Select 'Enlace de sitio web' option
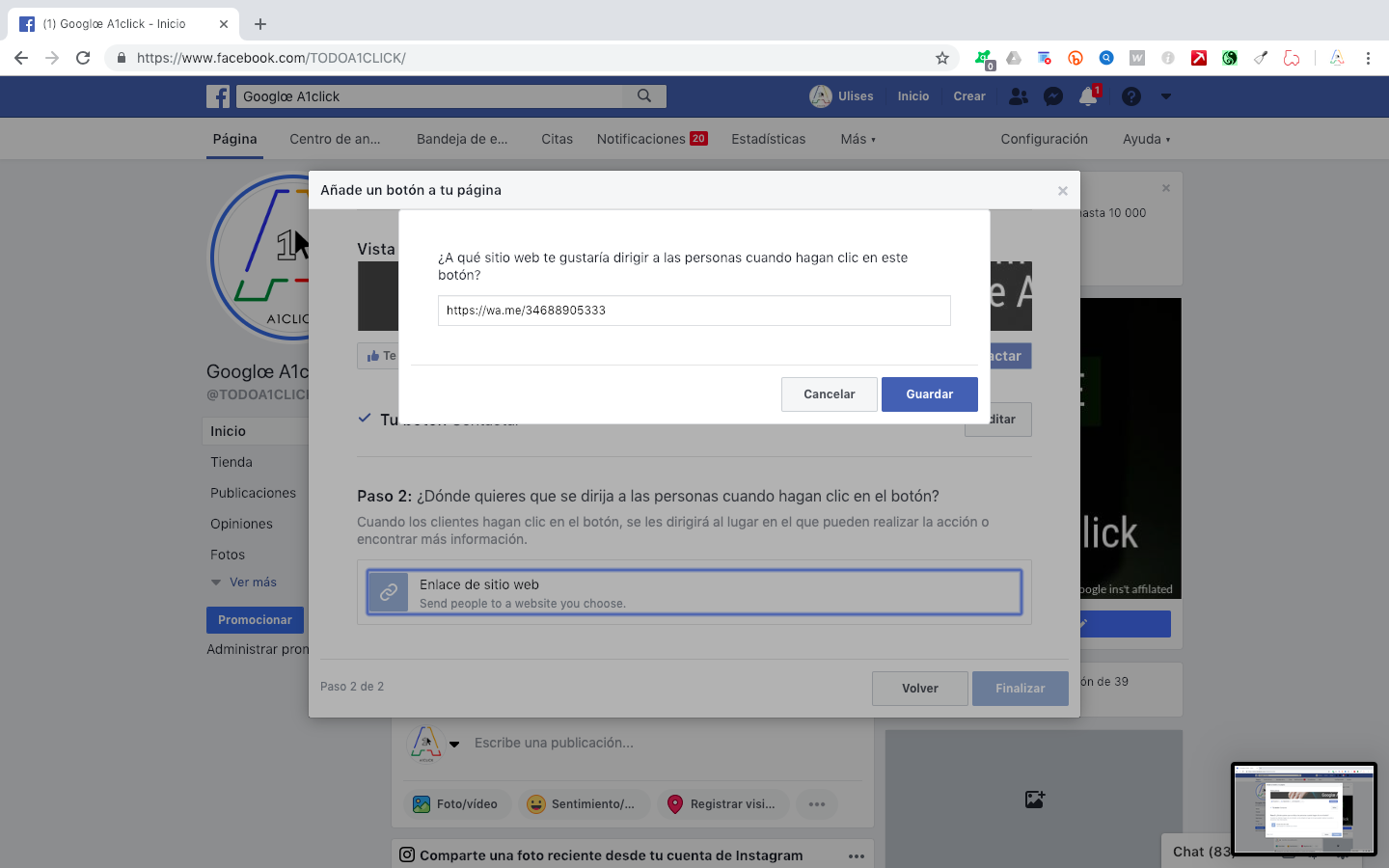 pyautogui.click(x=694, y=592)
